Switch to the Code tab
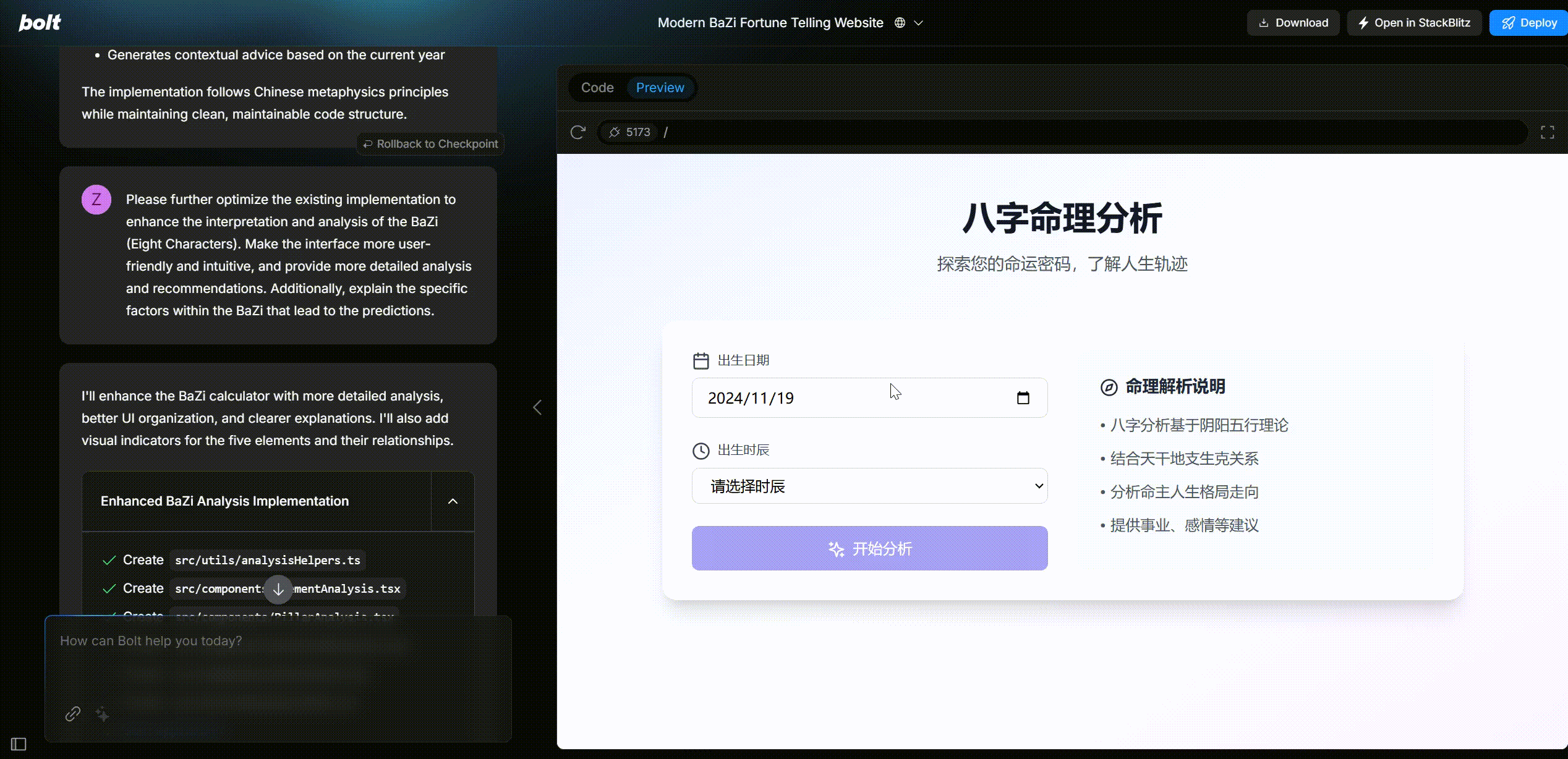This screenshot has height=759, width=1568. tap(597, 87)
